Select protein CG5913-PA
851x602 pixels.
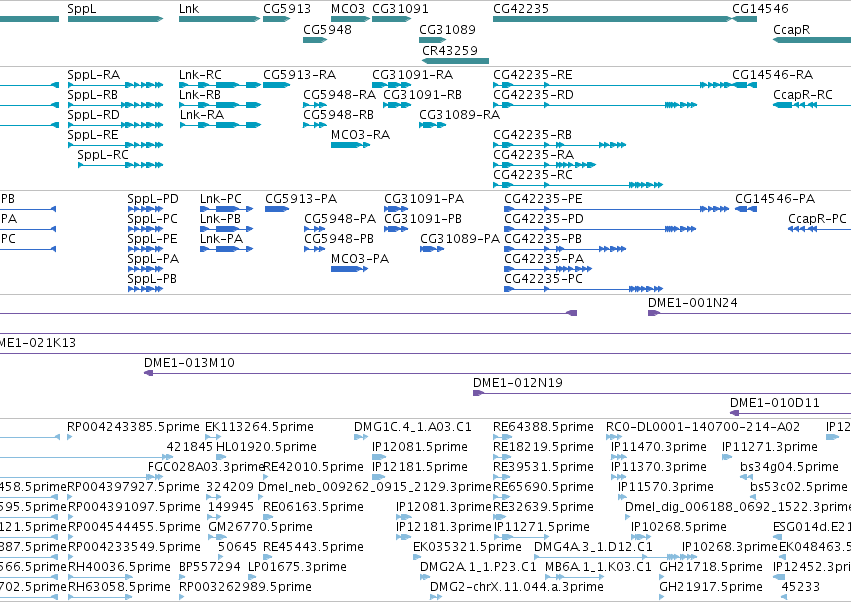tap(277, 209)
